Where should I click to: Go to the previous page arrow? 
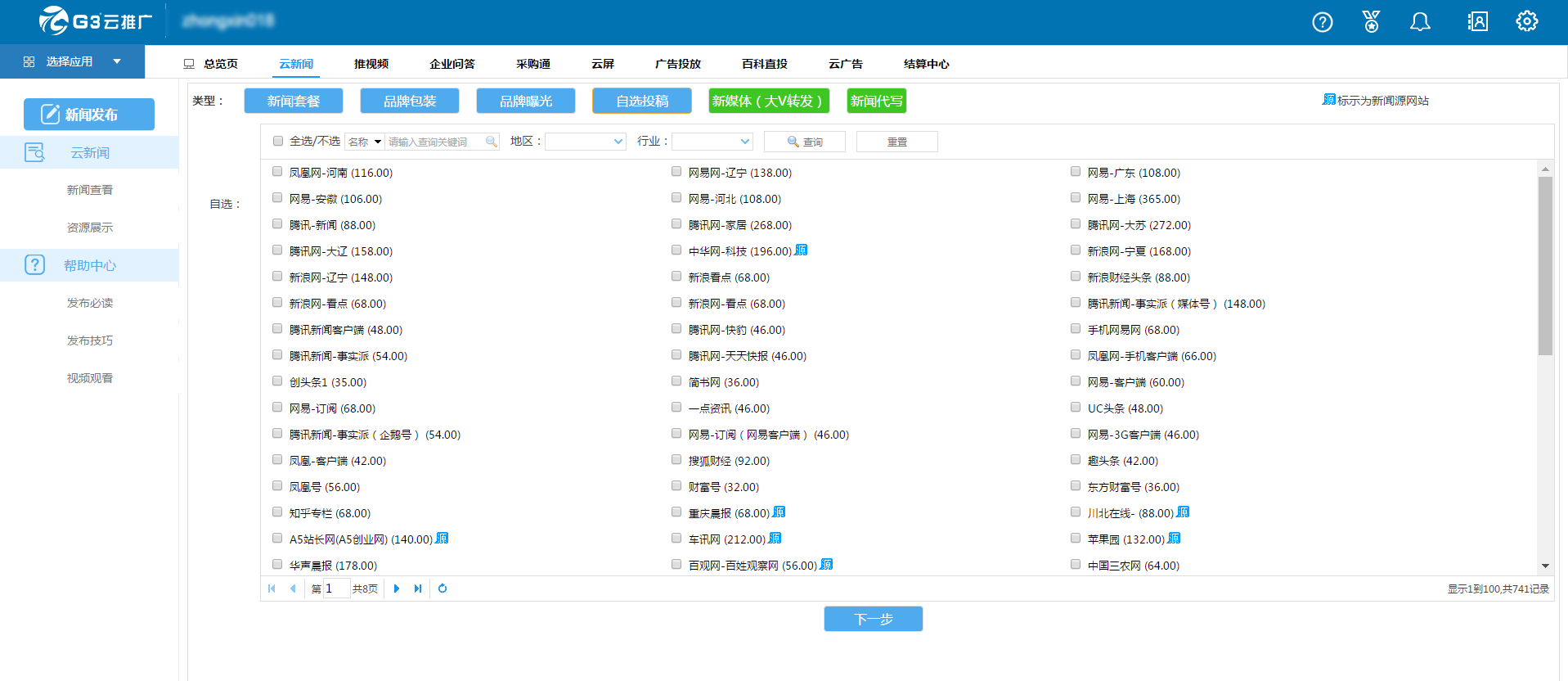tap(292, 589)
